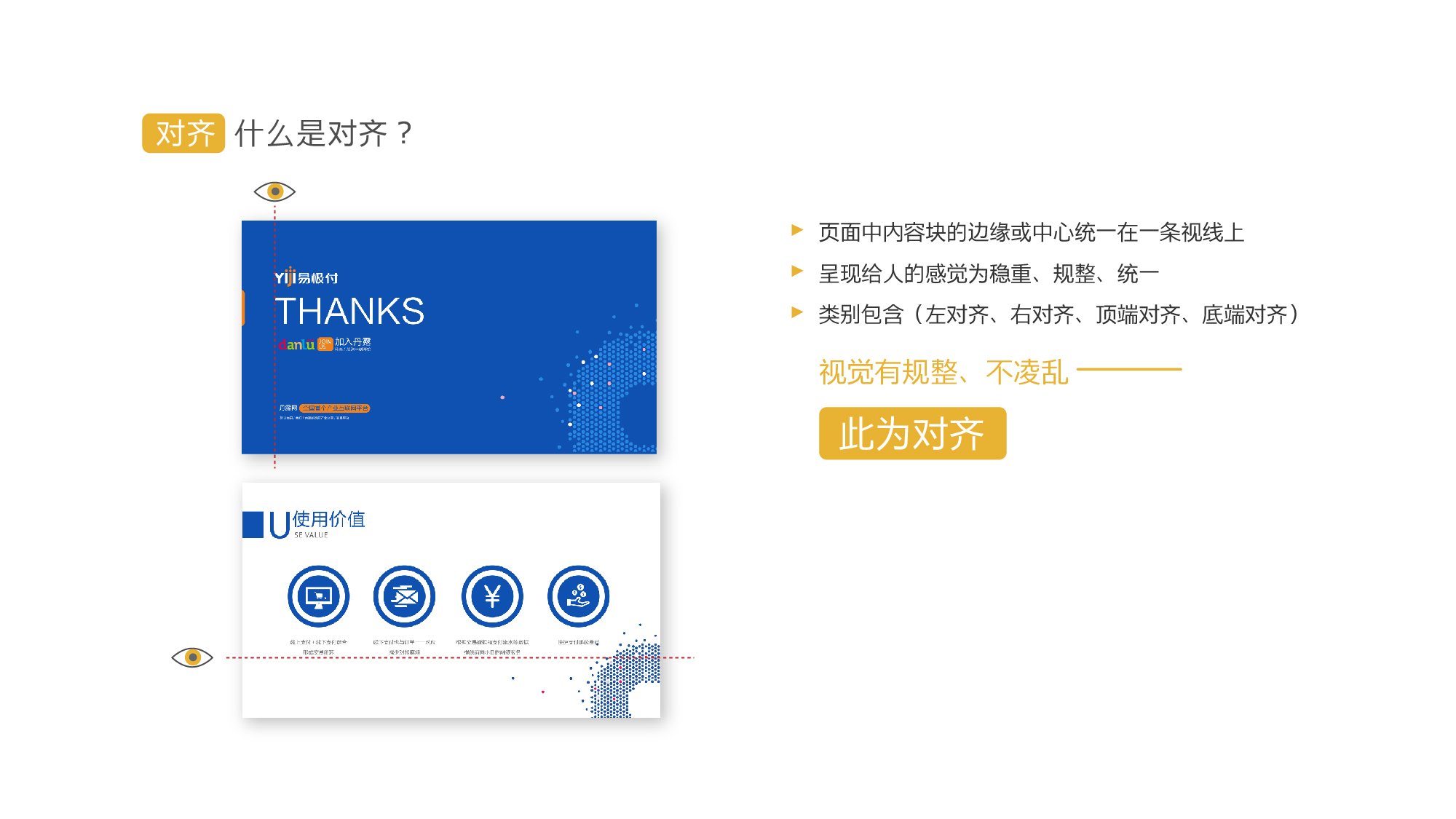Click the eye icon above the blue slide
Image resolution: width=1456 pixels, height=819 pixels.
click(274, 191)
